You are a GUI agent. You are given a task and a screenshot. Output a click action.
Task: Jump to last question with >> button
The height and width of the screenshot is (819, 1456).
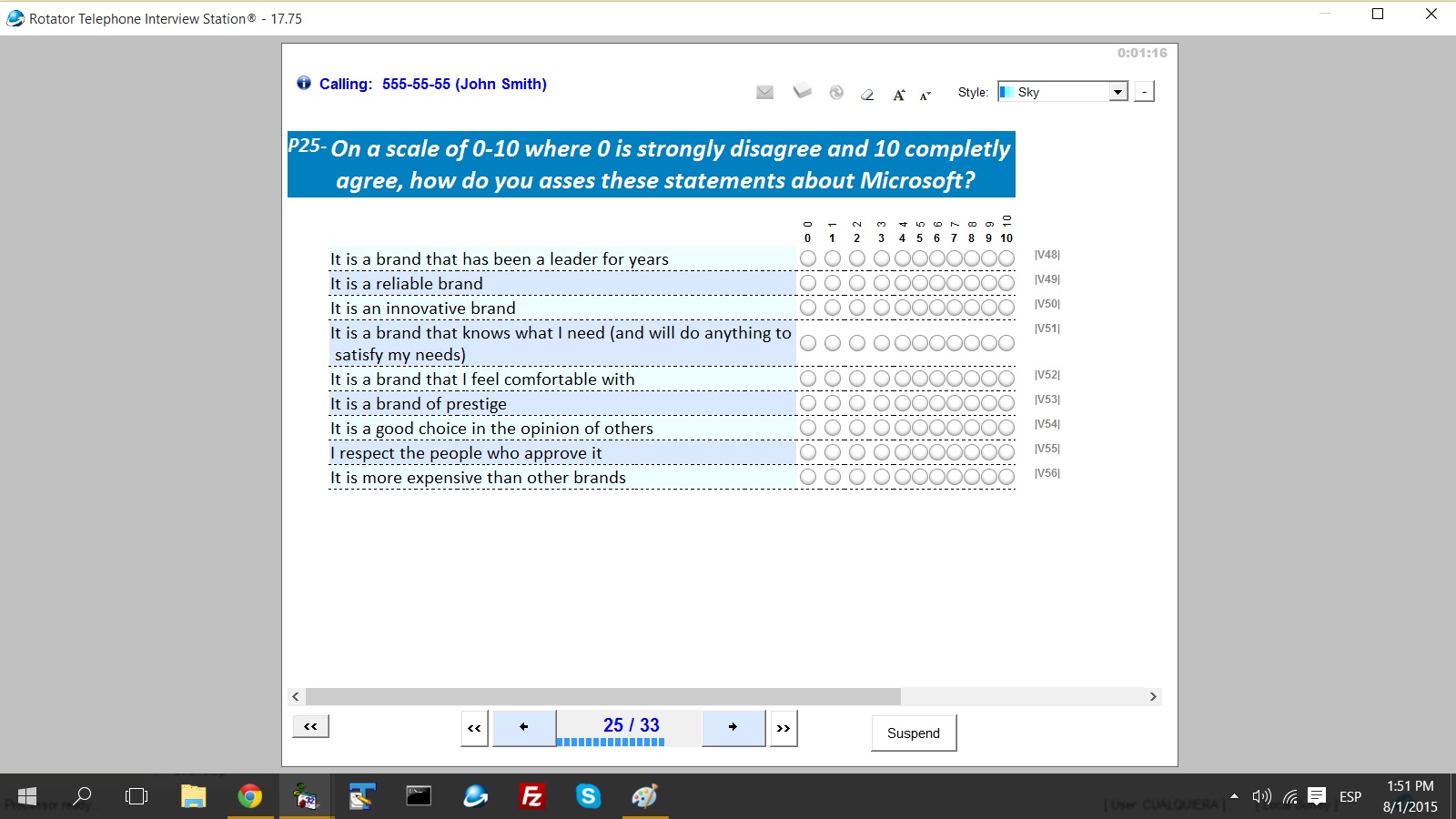[x=783, y=728]
